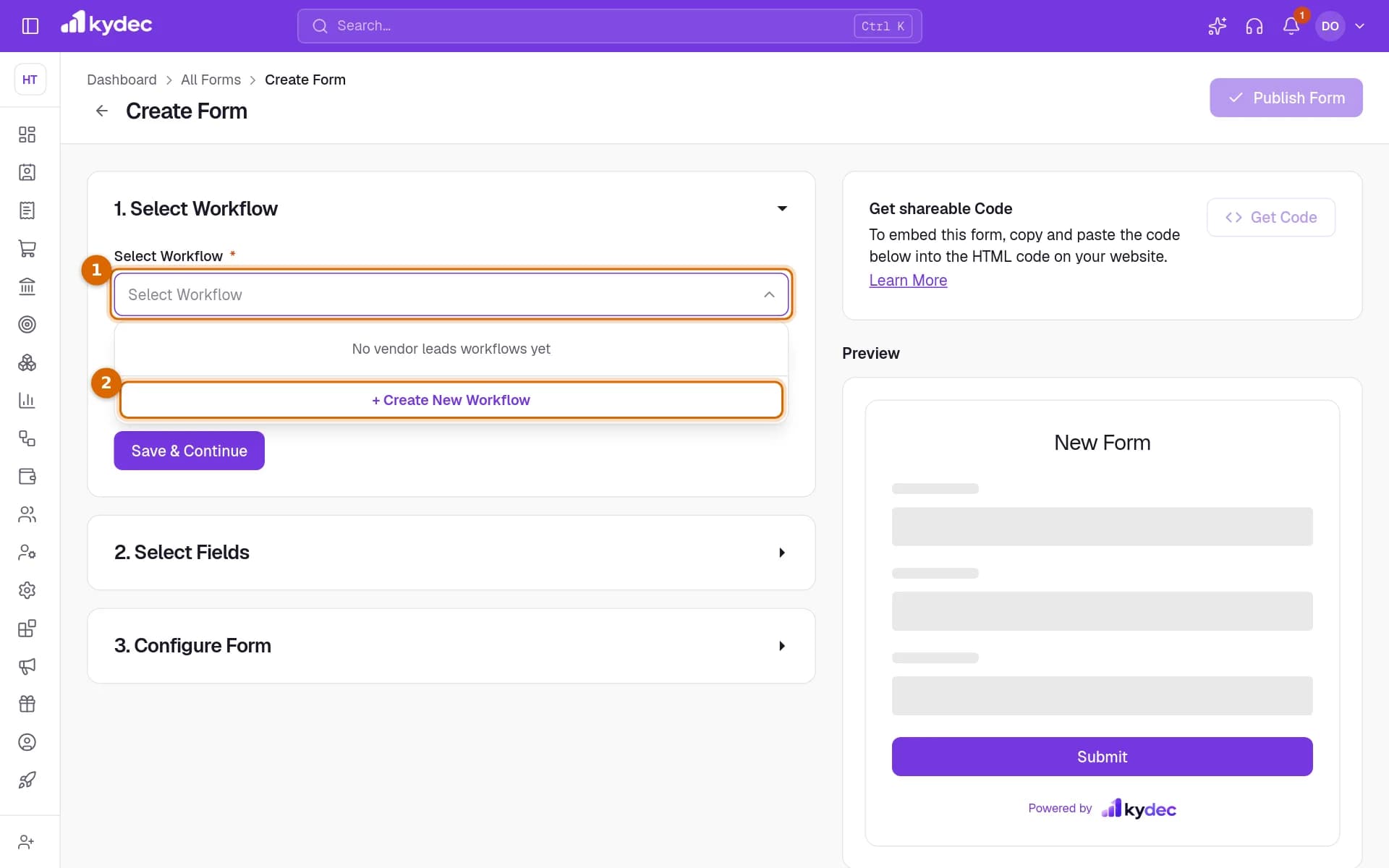Choose + Create New Workflow option

[451, 400]
